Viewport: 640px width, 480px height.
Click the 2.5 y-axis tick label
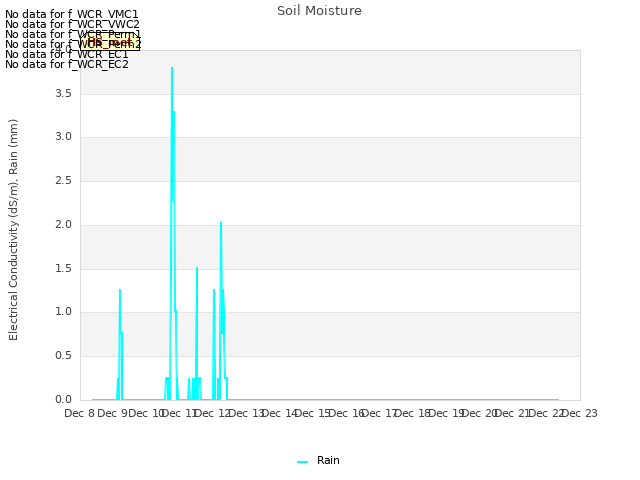63,181
